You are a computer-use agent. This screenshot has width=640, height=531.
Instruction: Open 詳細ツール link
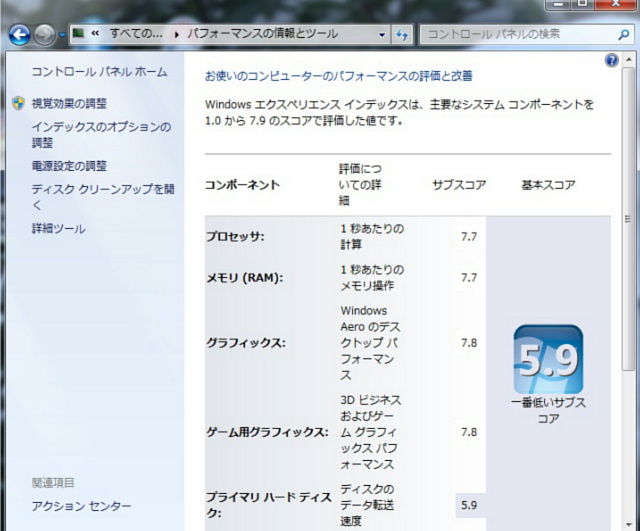59,228
